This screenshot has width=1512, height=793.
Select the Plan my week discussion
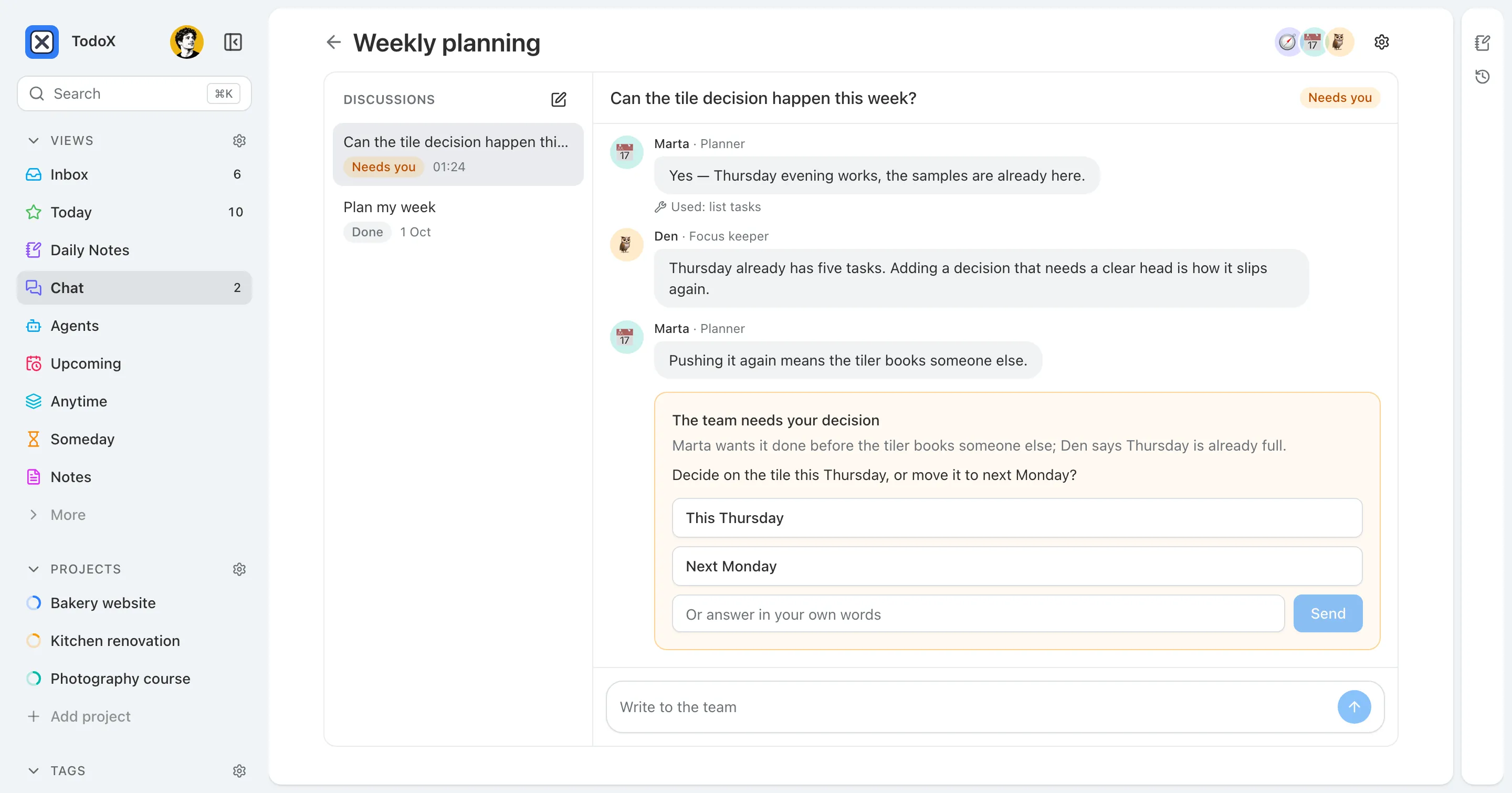[458, 220]
